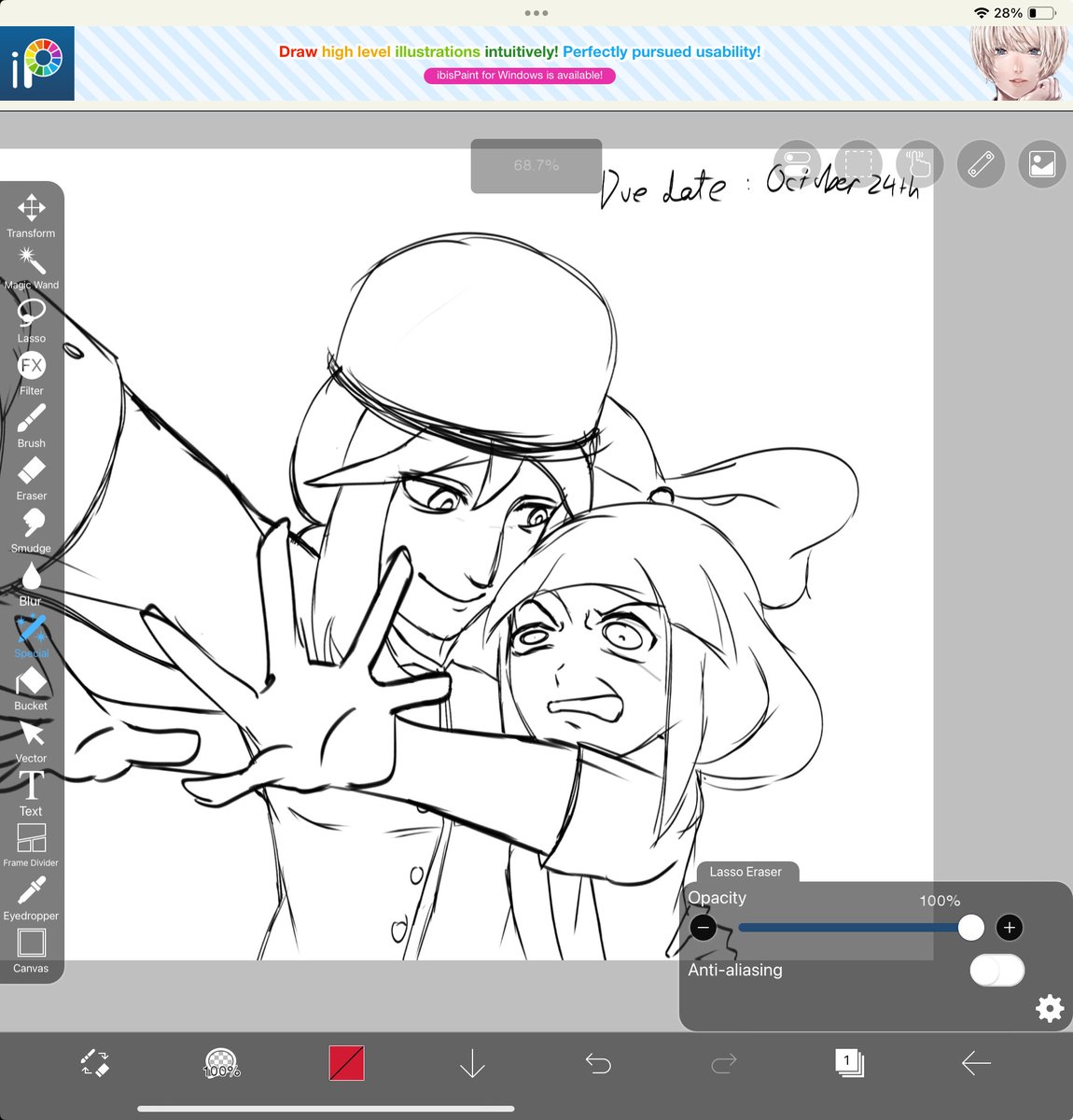Tap the ibisPaint app logo in ad

pos(37,63)
